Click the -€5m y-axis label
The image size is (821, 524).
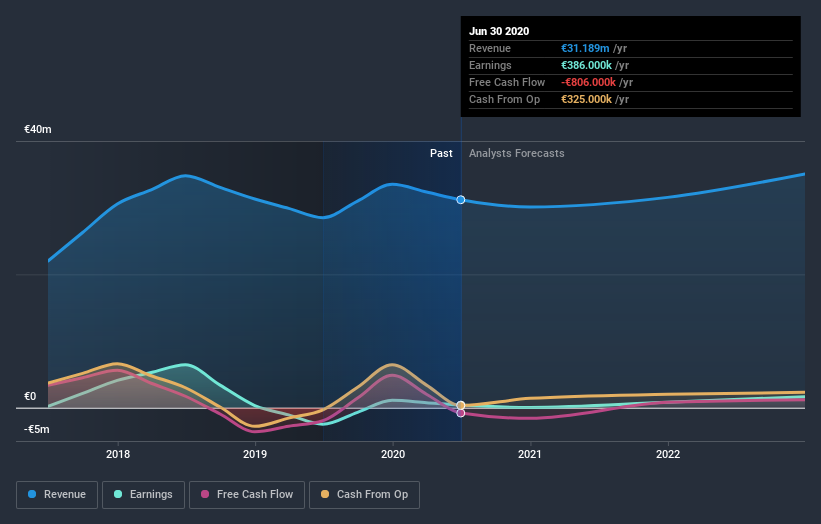coord(37,429)
